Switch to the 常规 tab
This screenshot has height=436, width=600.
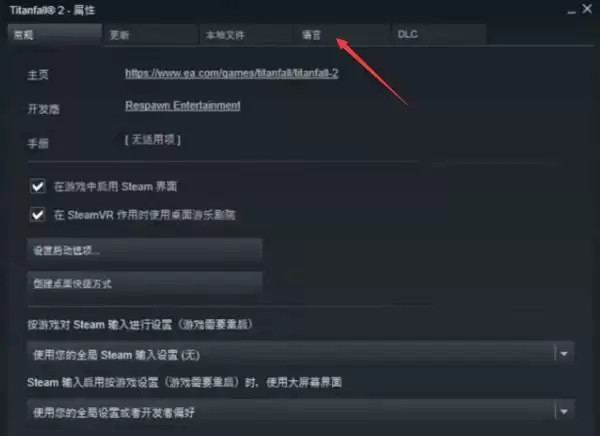[x=55, y=35]
